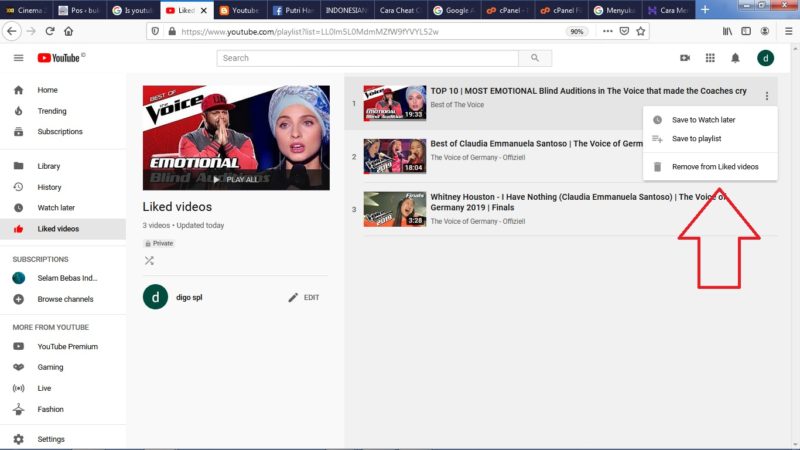Click the shuffle playlist icon
Image resolution: width=800 pixels, height=450 pixels.
pos(149,261)
